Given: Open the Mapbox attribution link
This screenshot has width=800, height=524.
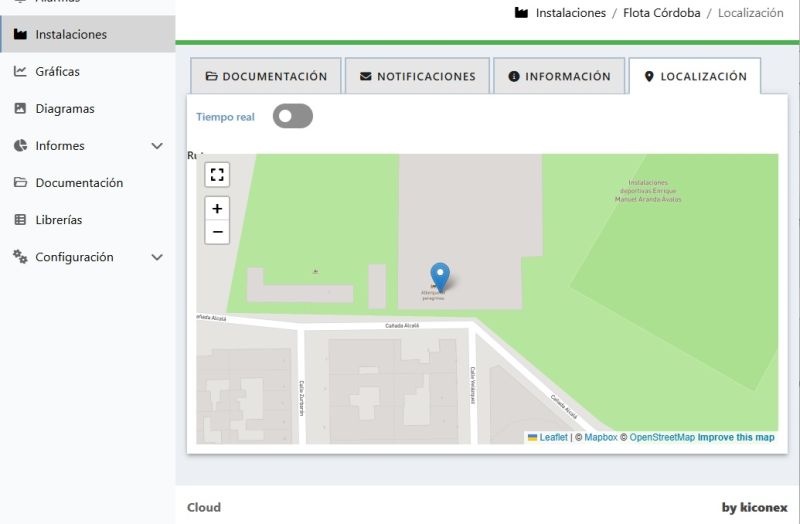Looking at the screenshot, I should point(601,437).
